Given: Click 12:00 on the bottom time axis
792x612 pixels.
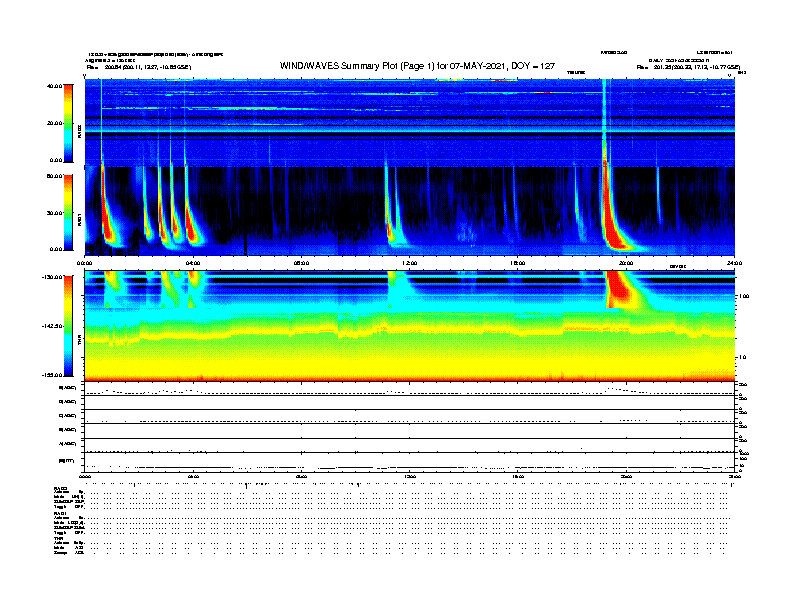Looking at the screenshot, I should (x=410, y=476).
